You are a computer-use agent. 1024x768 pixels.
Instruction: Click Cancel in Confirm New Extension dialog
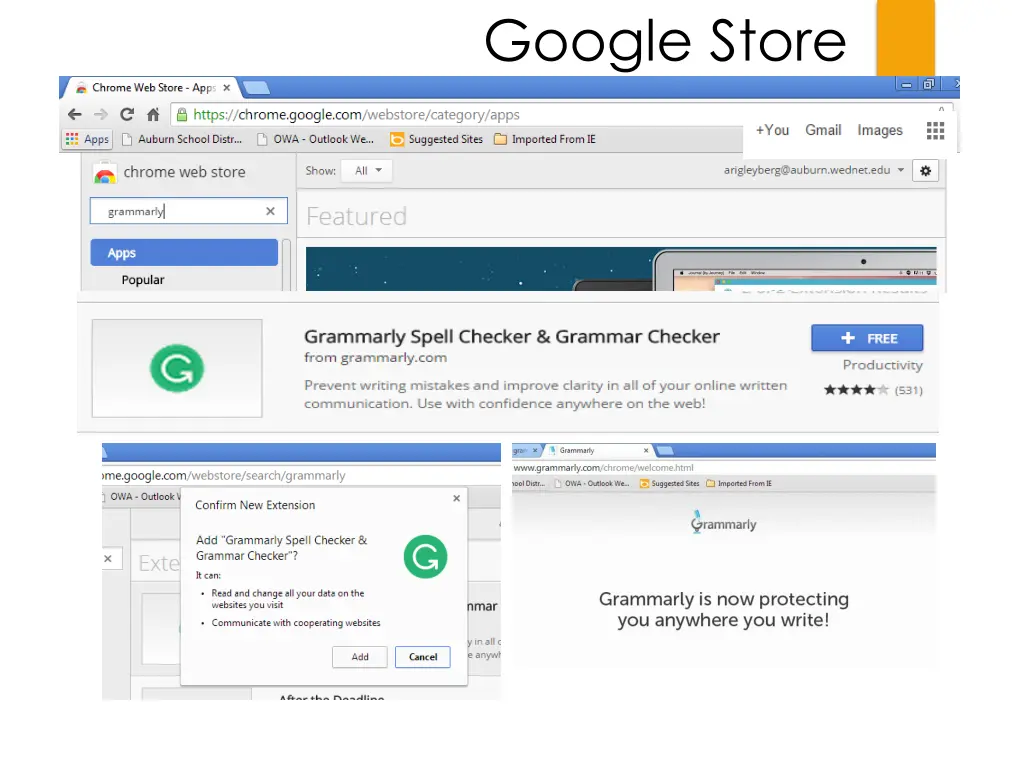tap(423, 657)
